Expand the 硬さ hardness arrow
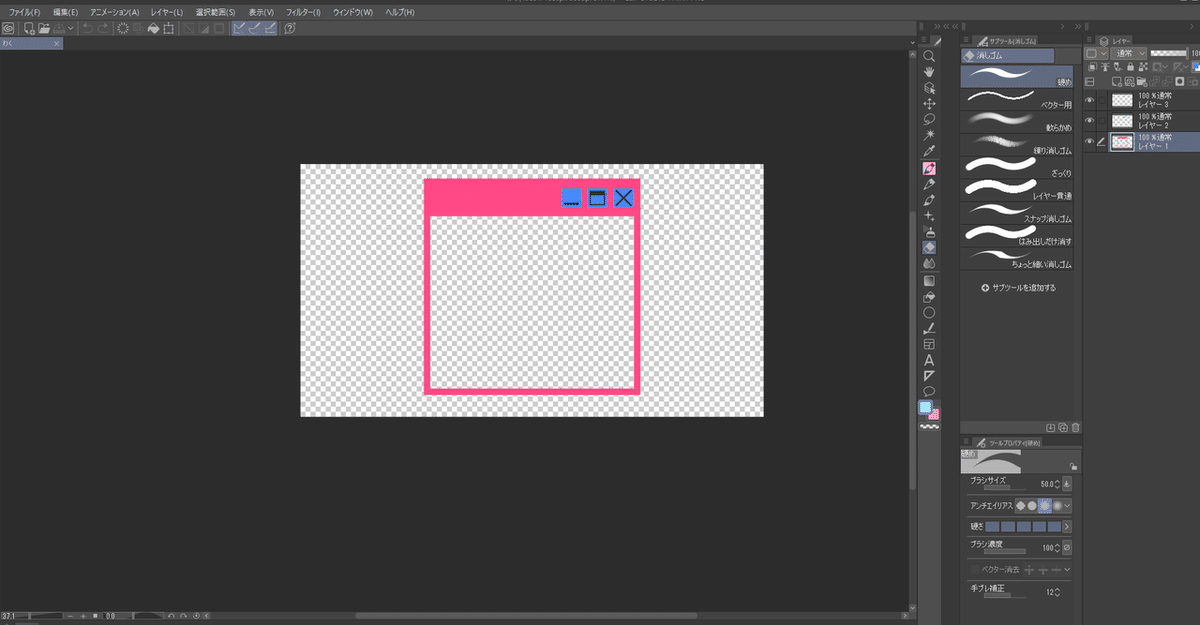The image size is (1200, 625). click(1067, 526)
